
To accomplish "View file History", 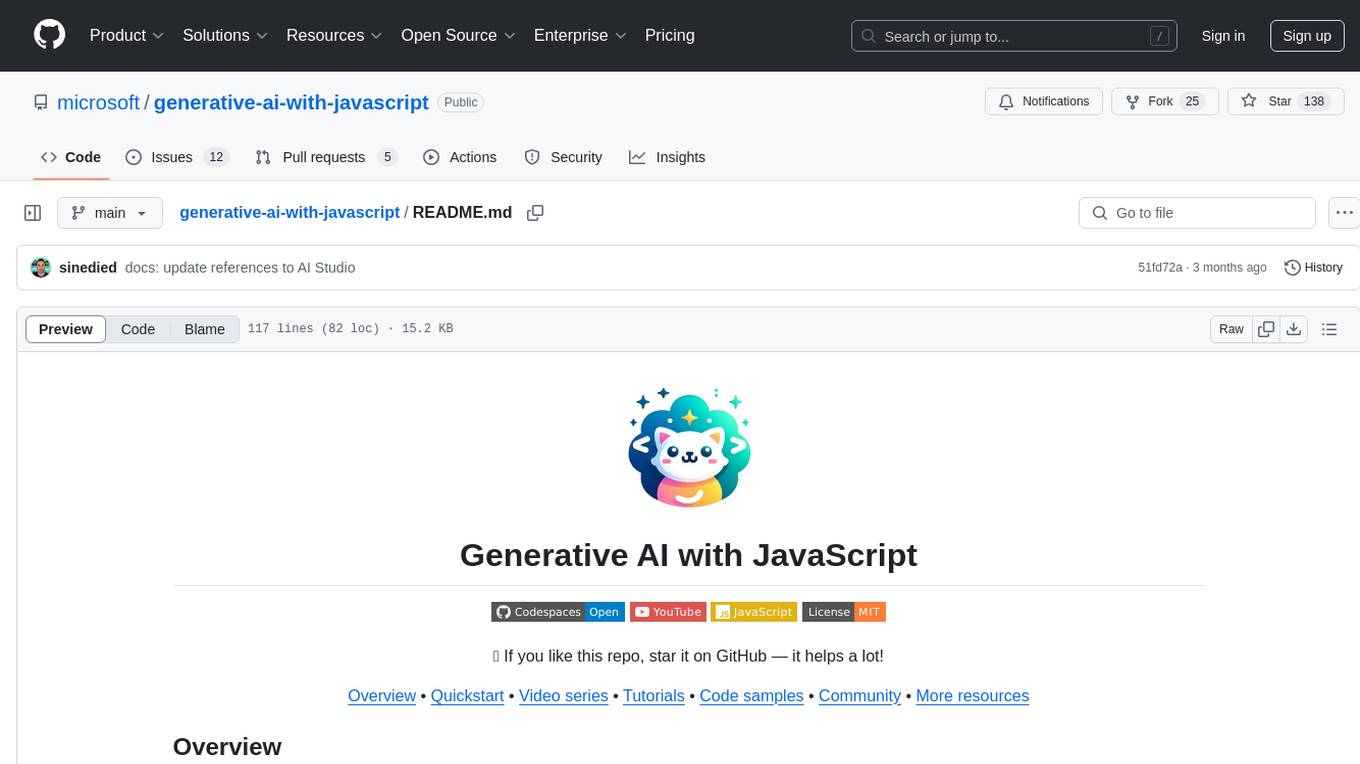I will pos(1313,268).
